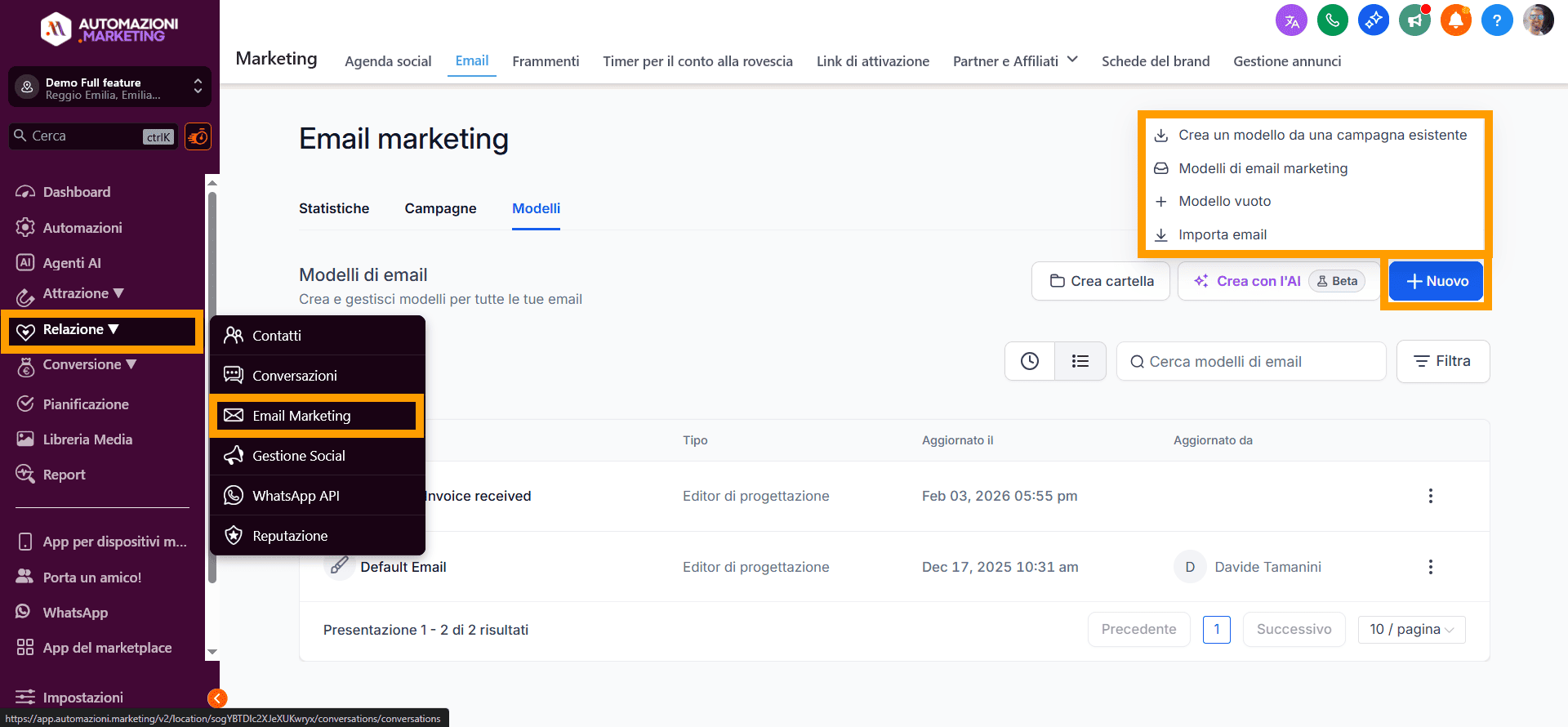
Task: Click the green phone icon in header
Action: [1333, 20]
